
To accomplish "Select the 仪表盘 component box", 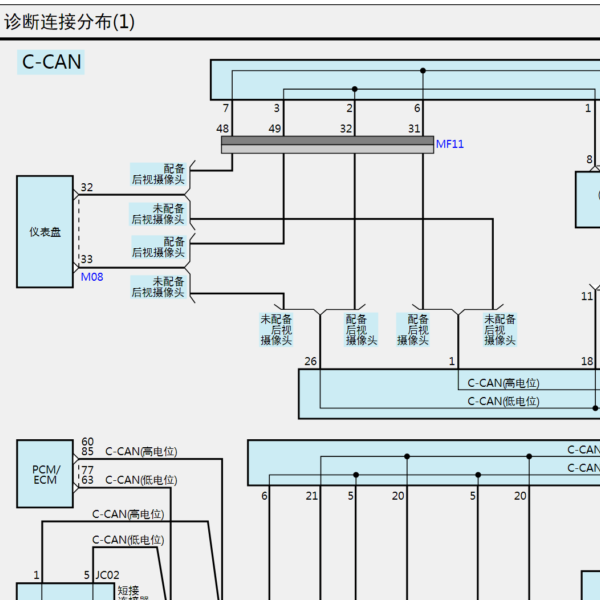I will (45, 232).
